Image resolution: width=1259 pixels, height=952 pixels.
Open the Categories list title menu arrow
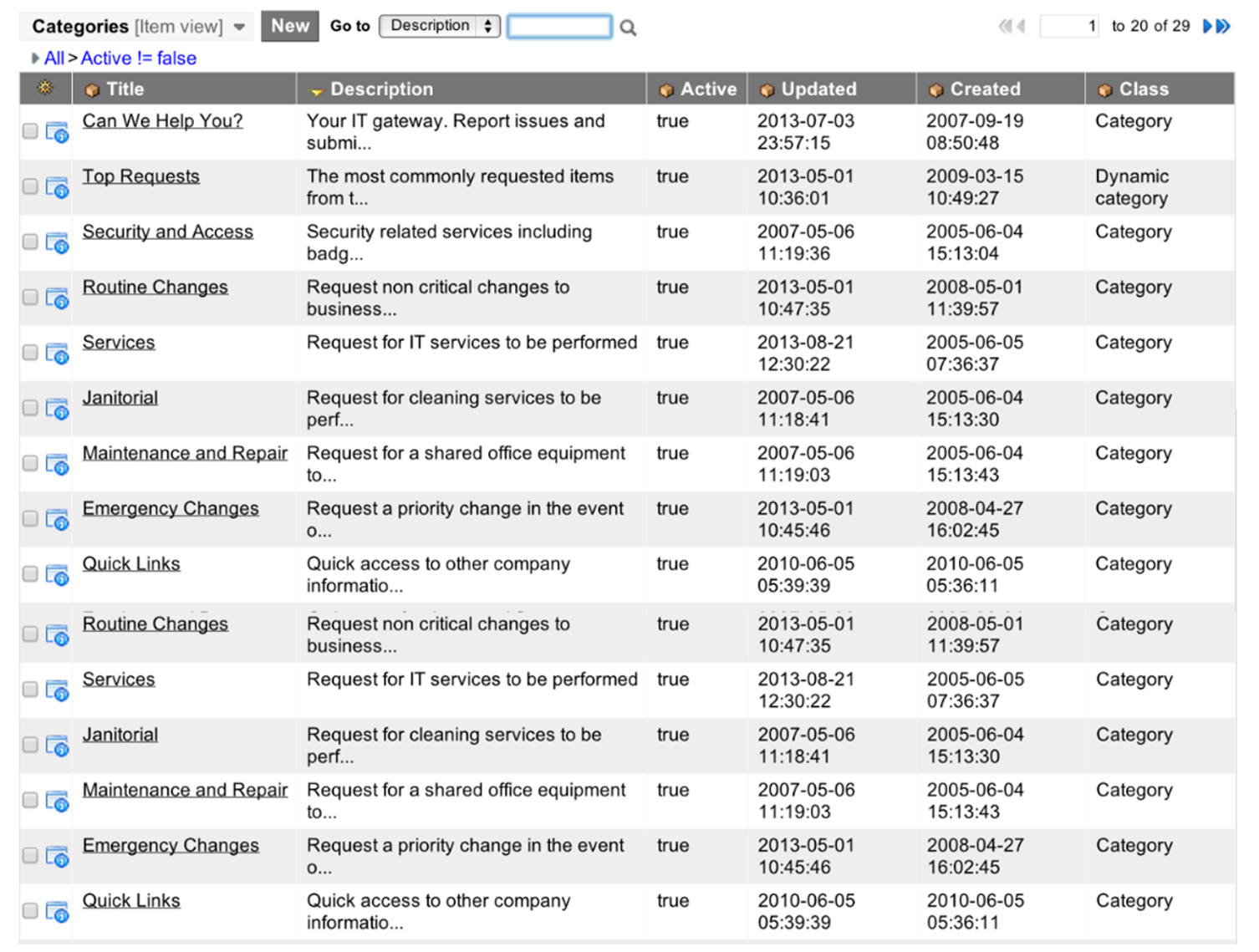(x=240, y=28)
